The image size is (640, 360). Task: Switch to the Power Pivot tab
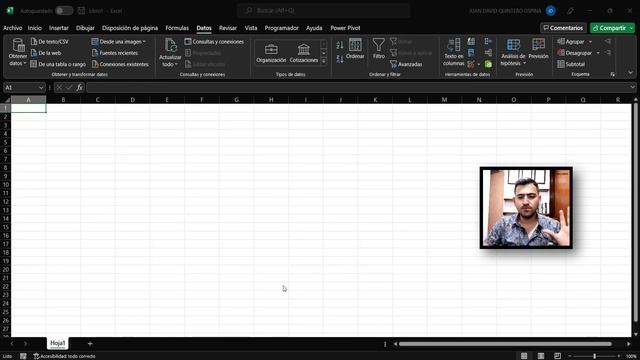pos(345,28)
